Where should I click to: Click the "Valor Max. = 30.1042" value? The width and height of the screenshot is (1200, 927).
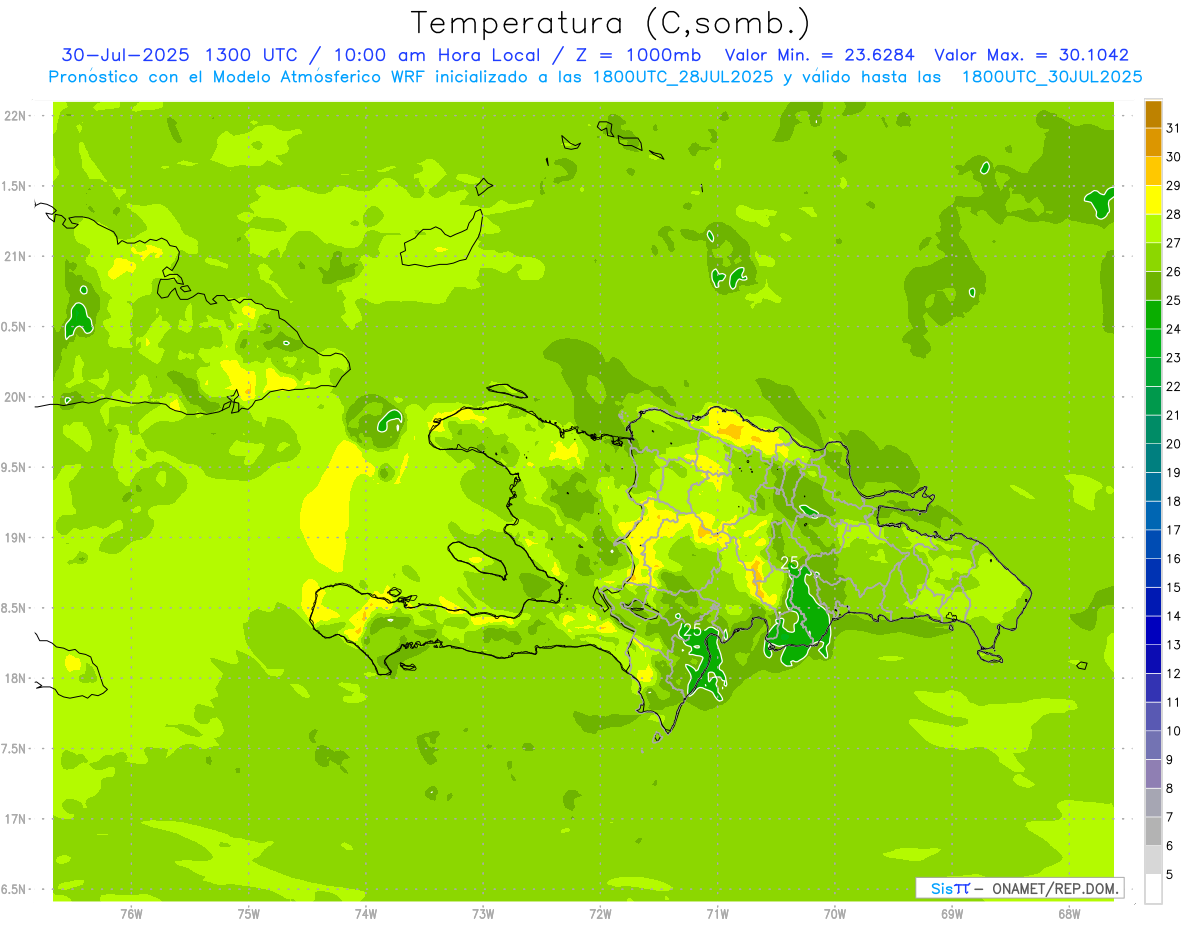(x=1032, y=55)
